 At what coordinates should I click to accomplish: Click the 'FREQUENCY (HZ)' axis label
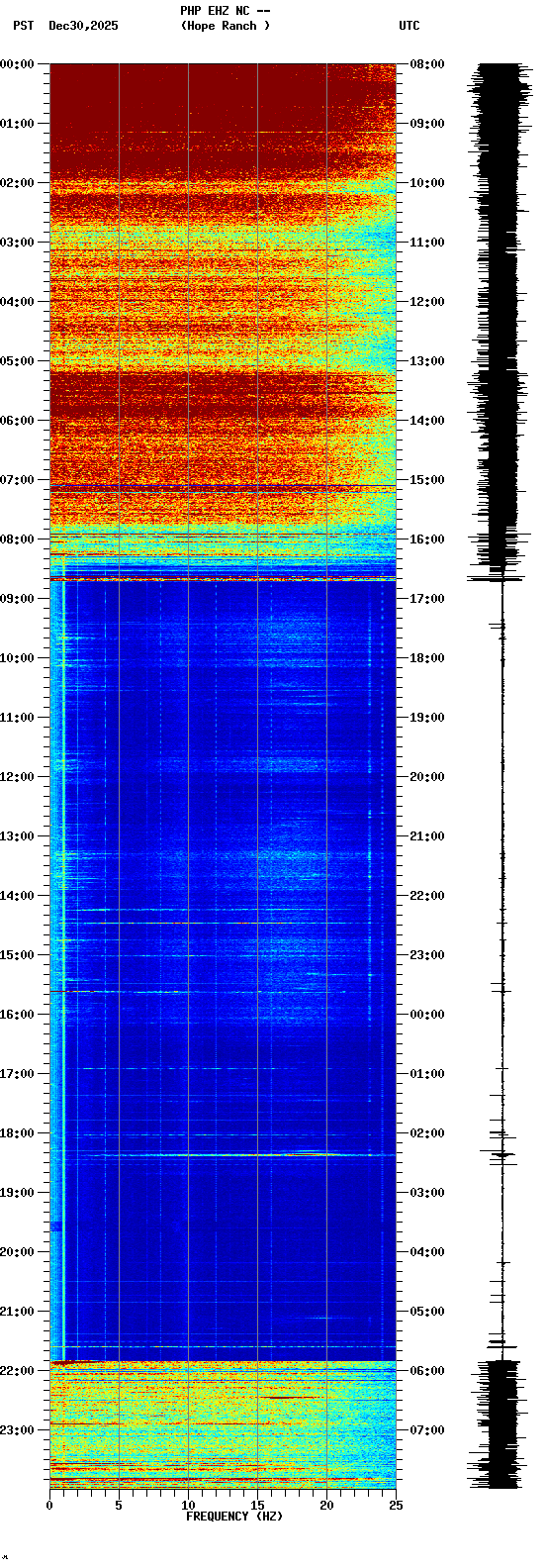[234, 1516]
